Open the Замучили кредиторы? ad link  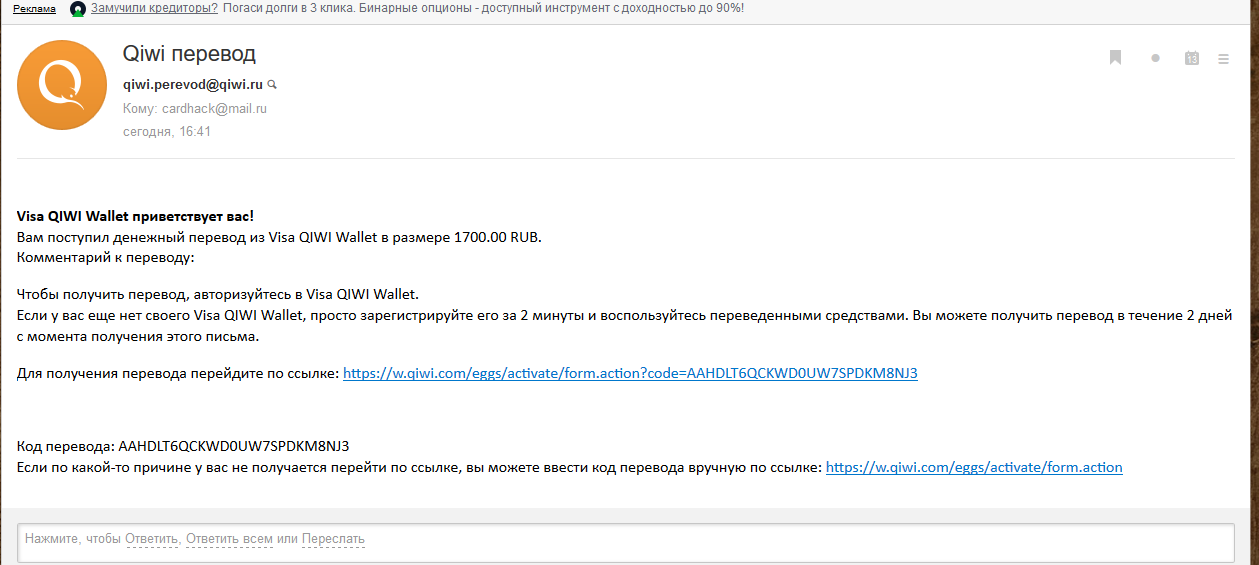pos(154,9)
